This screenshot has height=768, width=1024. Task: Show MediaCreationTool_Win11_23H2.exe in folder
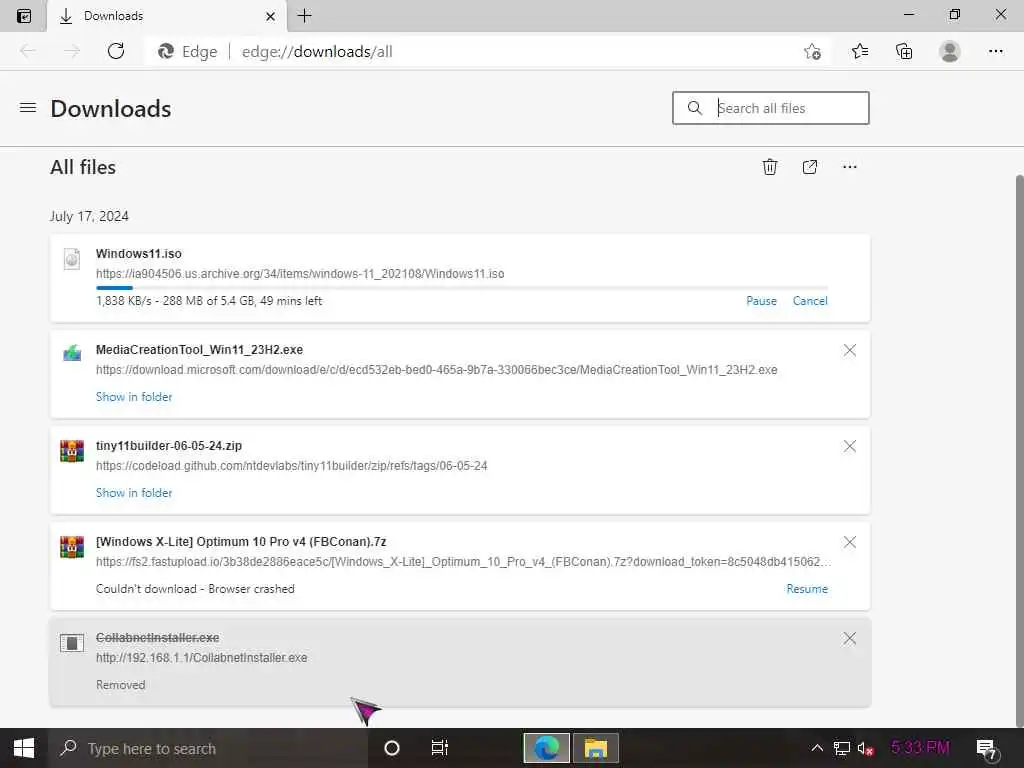pos(134,397)
